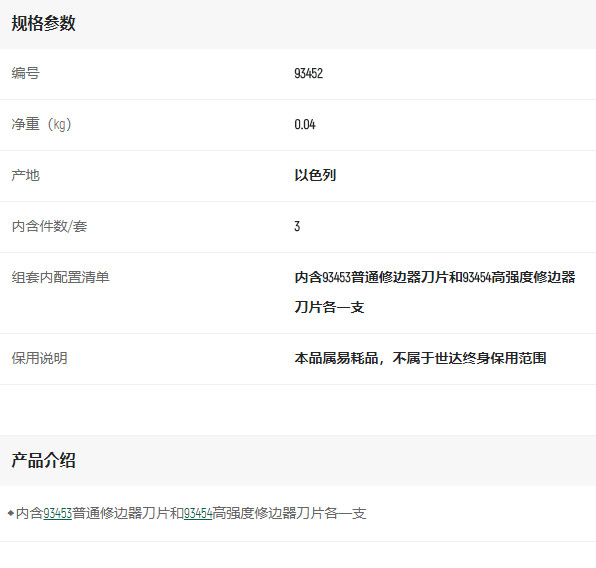Click the 保用说明 row label
Image resolution: width=596 pixels, height=568 pixels.
coord(40,358)
